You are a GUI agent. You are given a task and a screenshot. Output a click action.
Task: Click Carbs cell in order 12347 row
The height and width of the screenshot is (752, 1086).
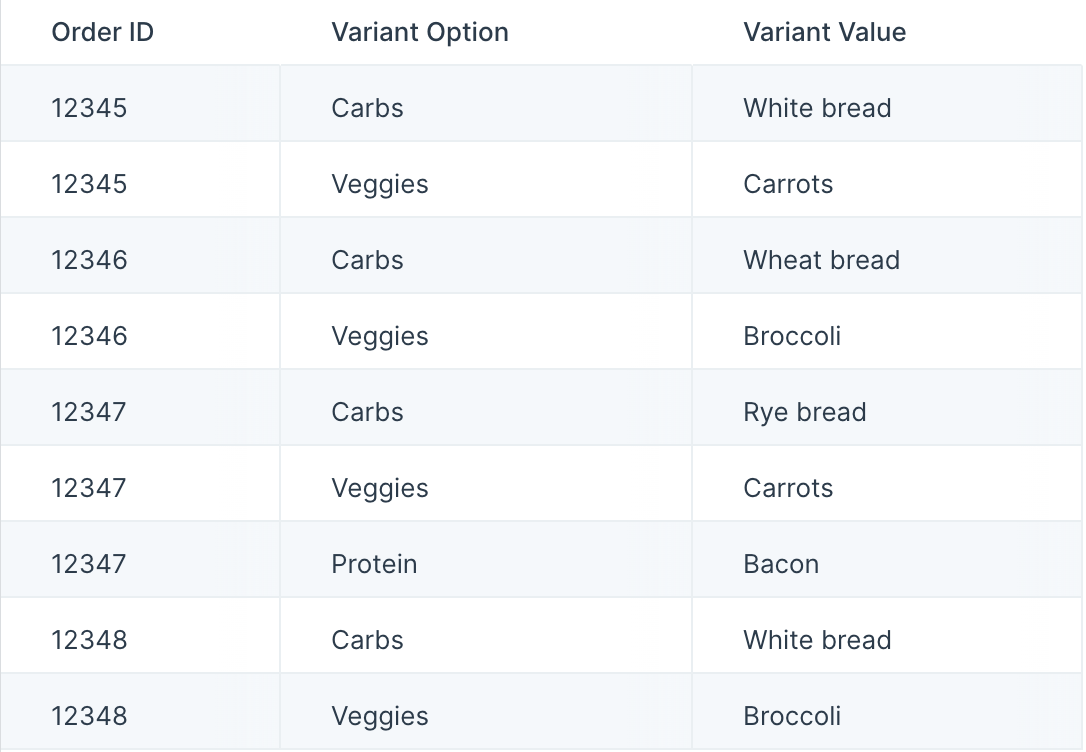click(x=486, y=408)
